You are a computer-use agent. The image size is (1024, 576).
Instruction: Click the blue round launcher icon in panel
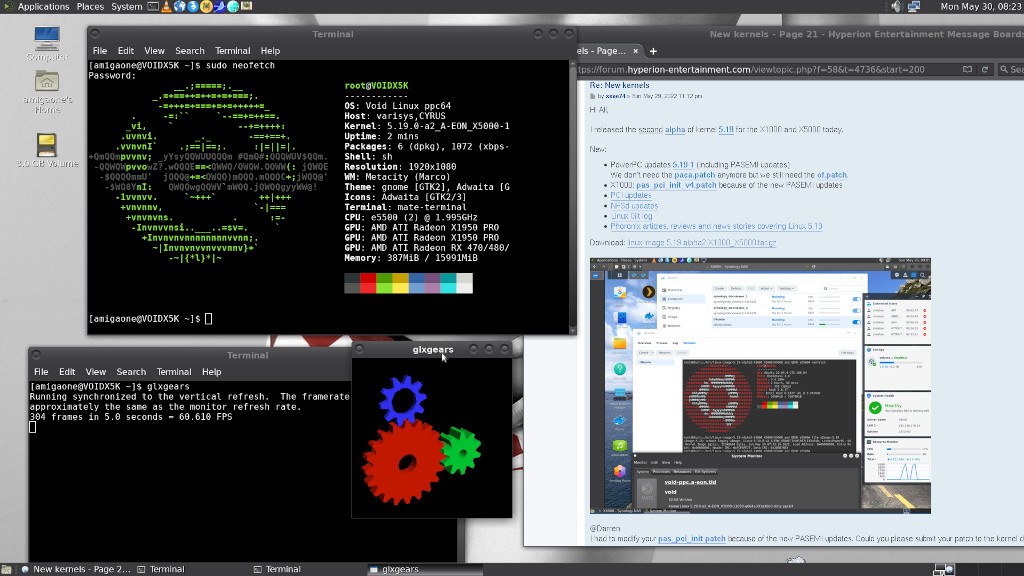(x=193, y=7)
